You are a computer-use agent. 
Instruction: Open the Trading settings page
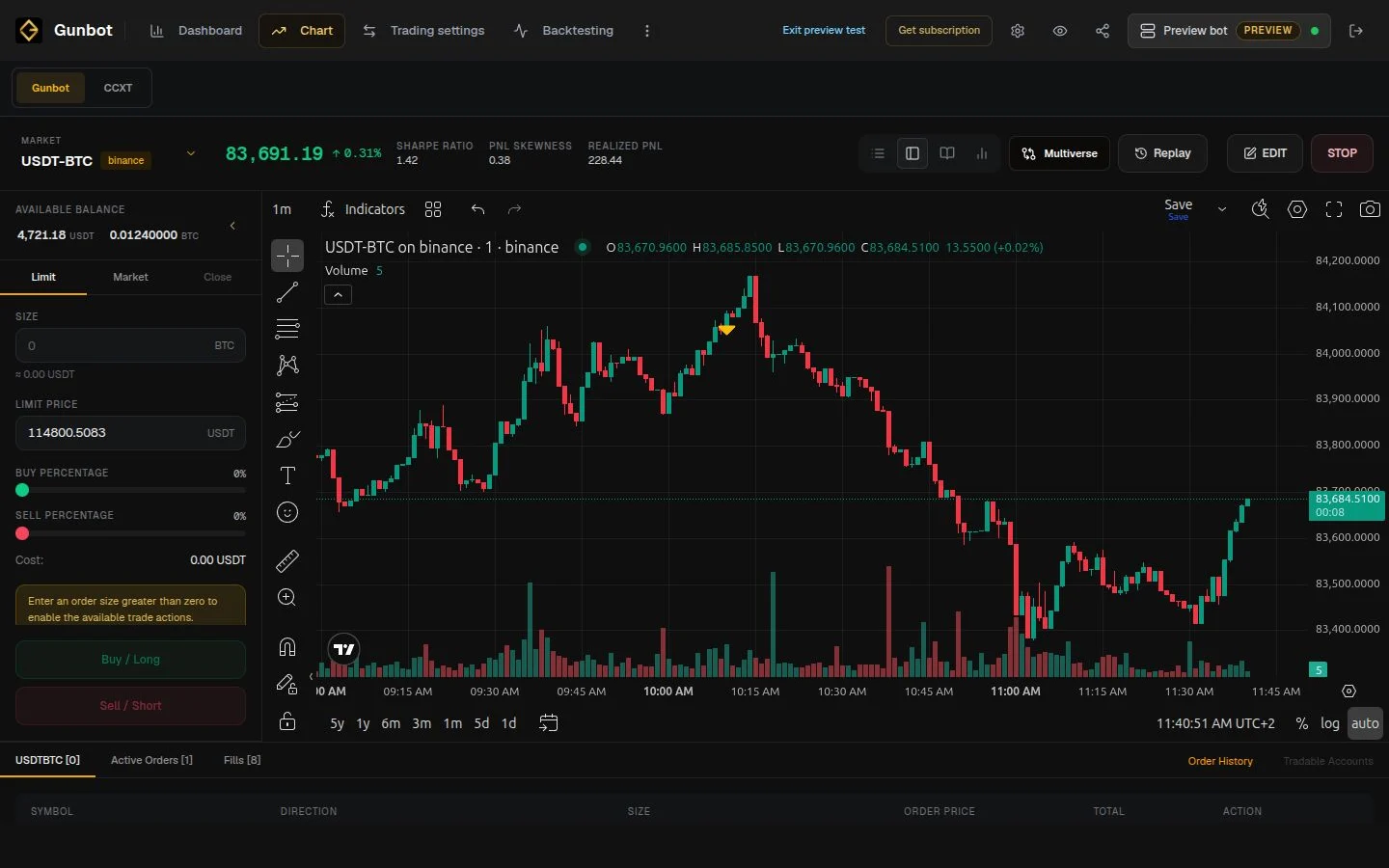(423, 31)
